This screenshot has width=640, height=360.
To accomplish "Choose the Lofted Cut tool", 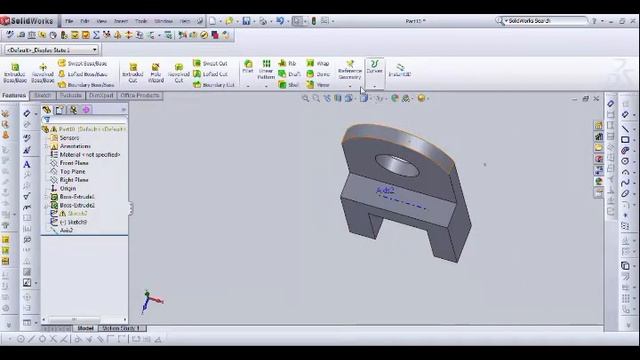I will point(210,74).
